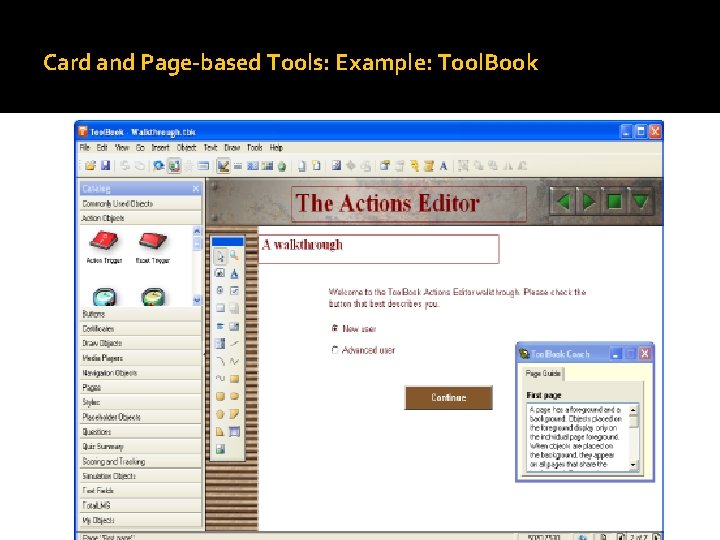Click 'The Actions Editor' title banner
Image resolution: width=720 pixels, height=540 pixels.
409,203
